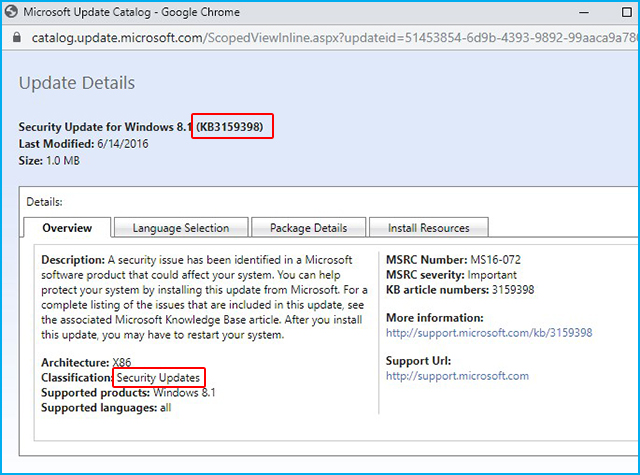This screenshot has width=640, height=475.
Task: Maximize the Chrome window
Action: [627, 12]
